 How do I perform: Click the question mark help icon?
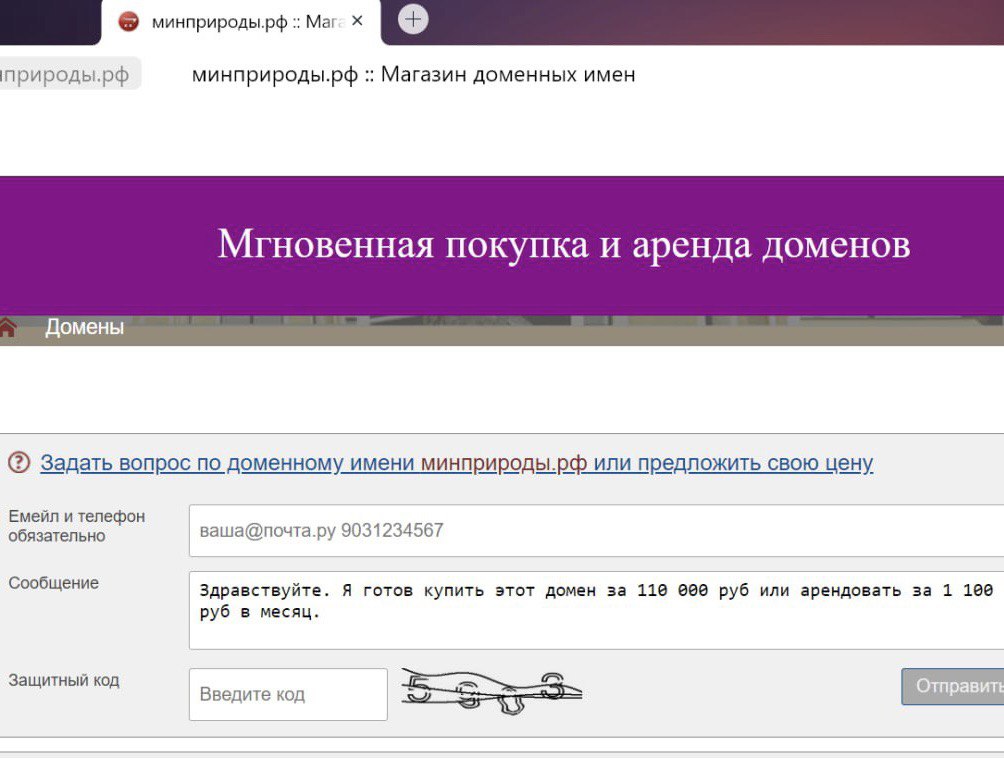pos(18,463)
